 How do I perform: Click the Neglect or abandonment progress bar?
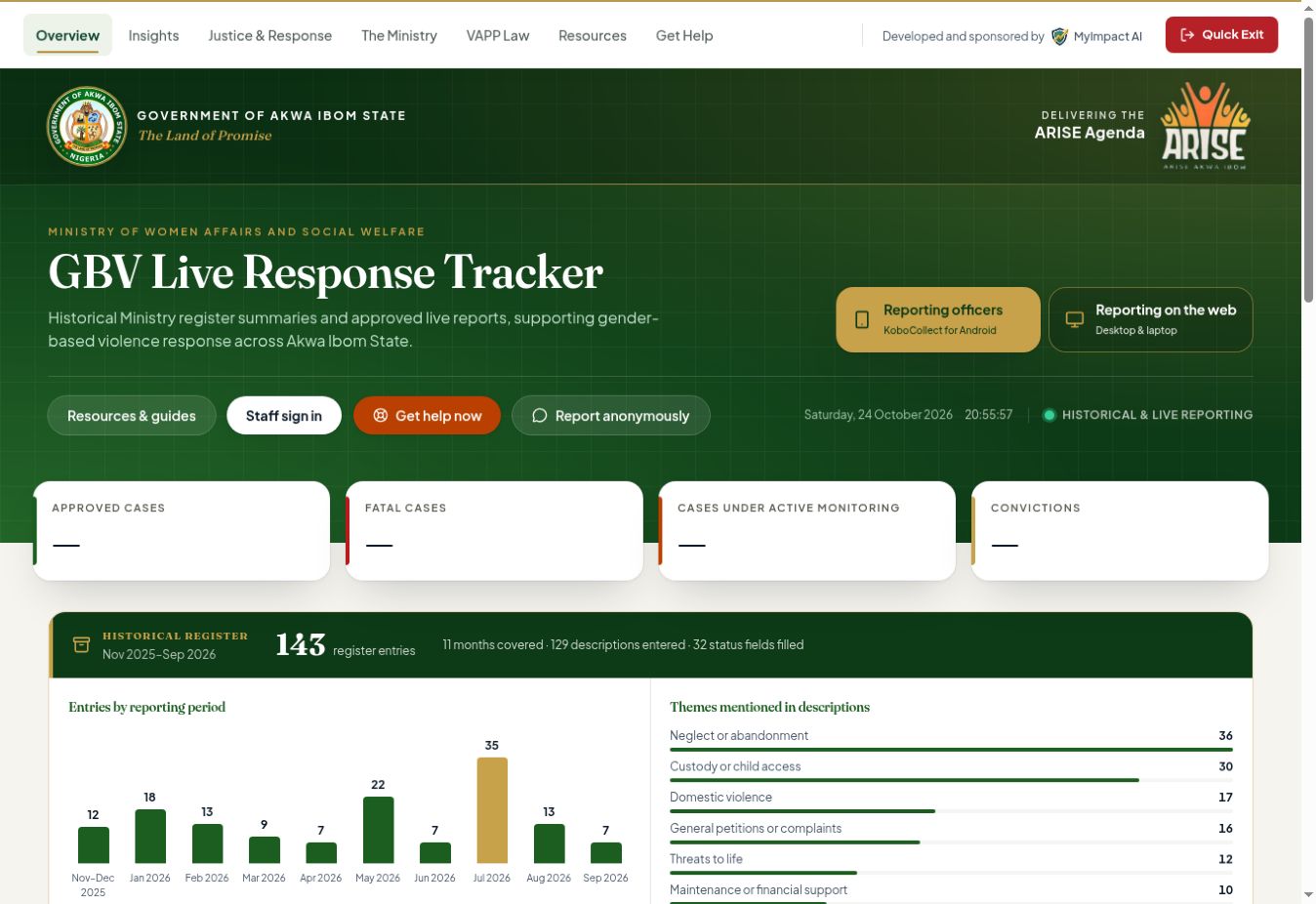click(x=951, y=750)
